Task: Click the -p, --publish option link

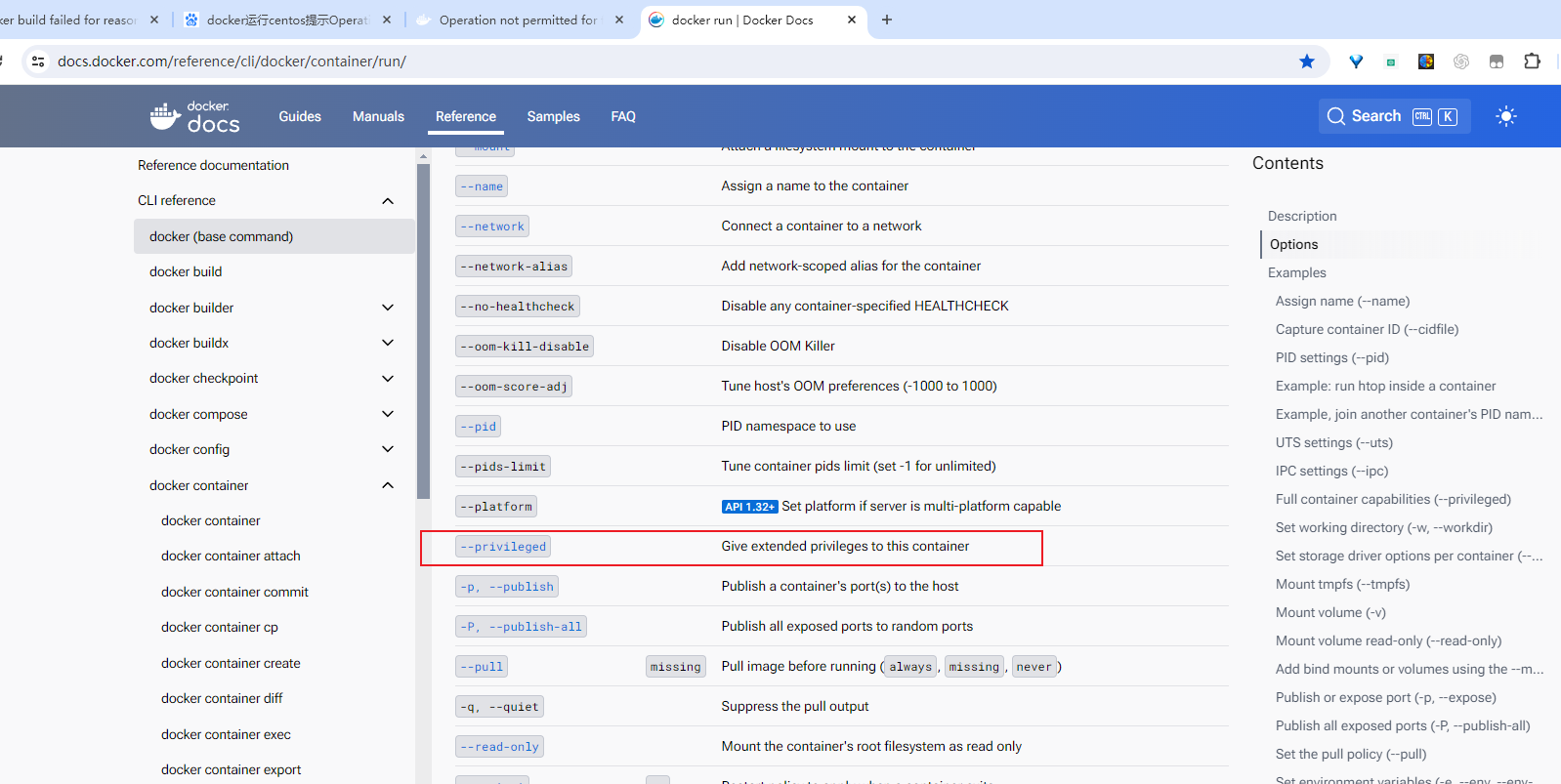Action: tap(507, 587)
